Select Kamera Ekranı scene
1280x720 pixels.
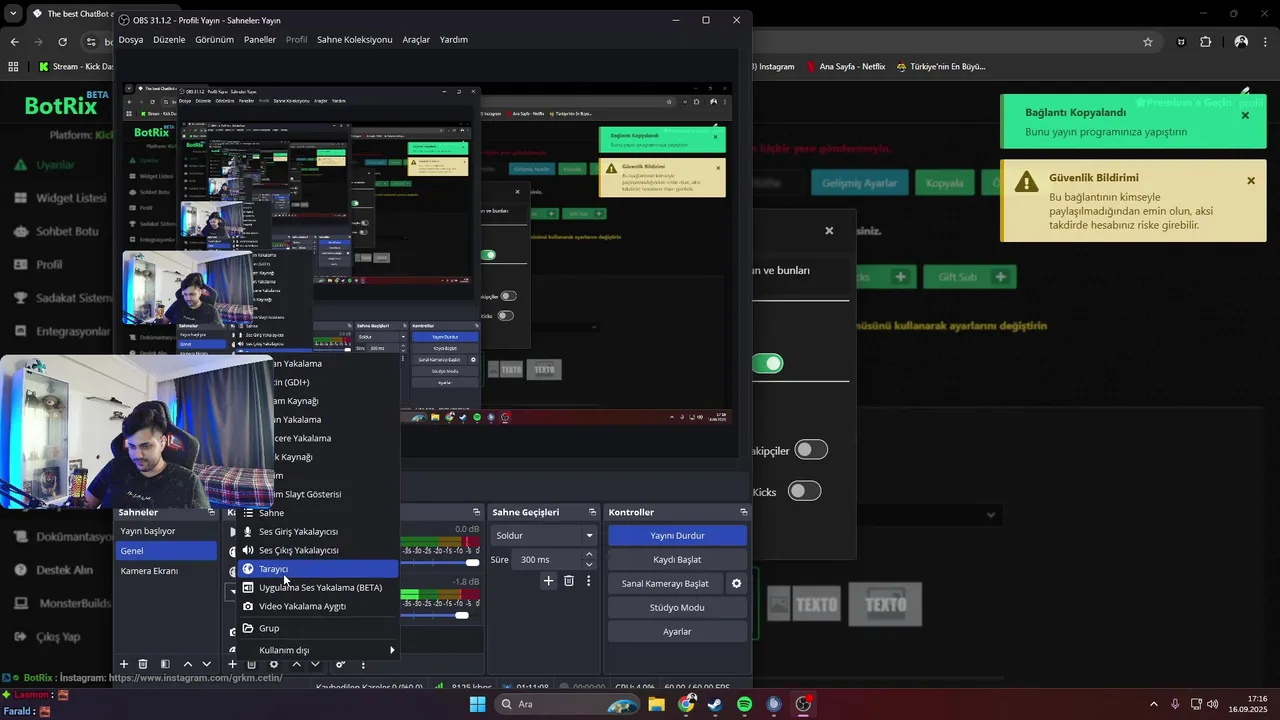[166, 570]
